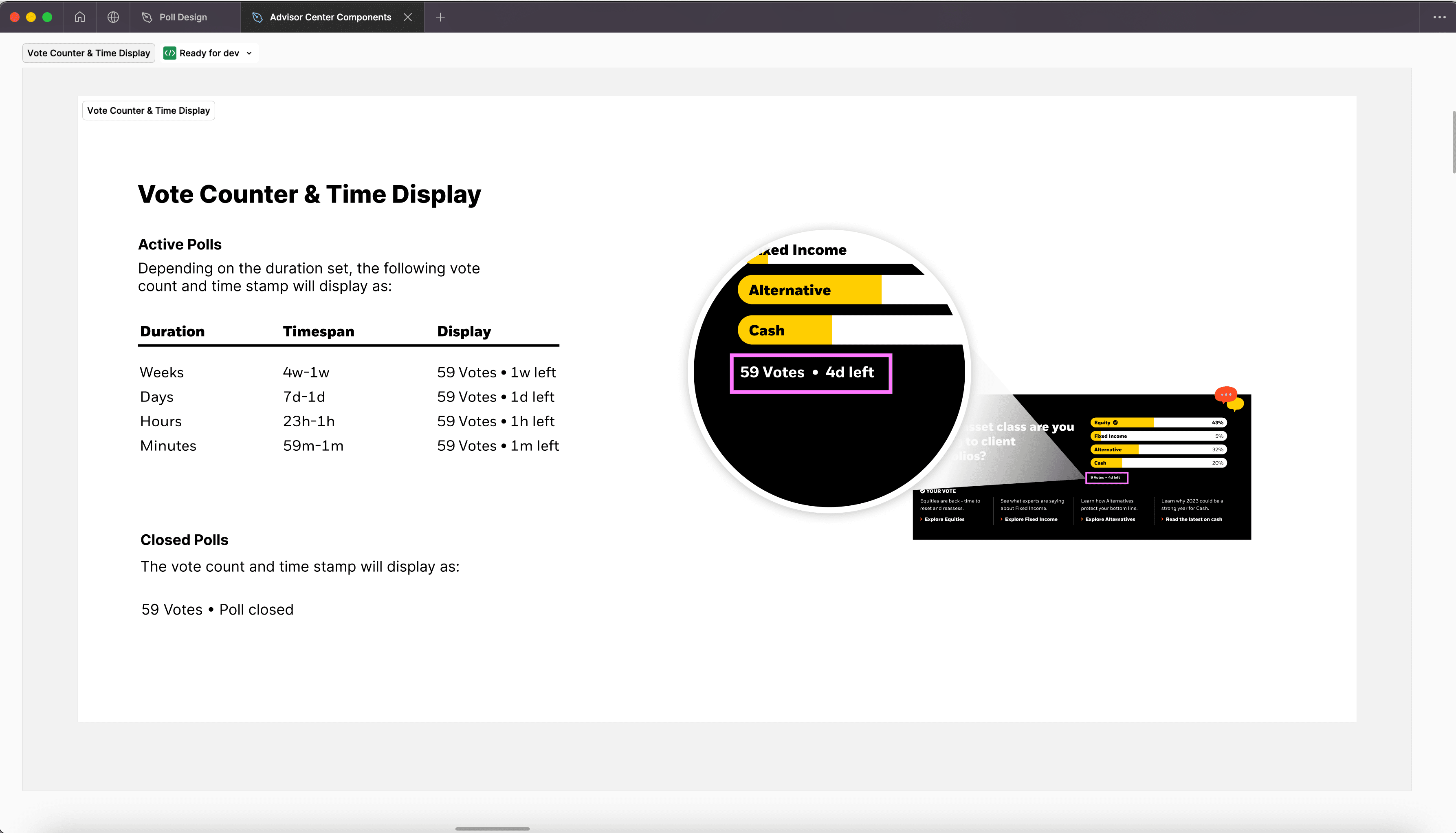Click the green Ready for dev code icon
The image size is (1456, 833).
(x=170, y=53)
